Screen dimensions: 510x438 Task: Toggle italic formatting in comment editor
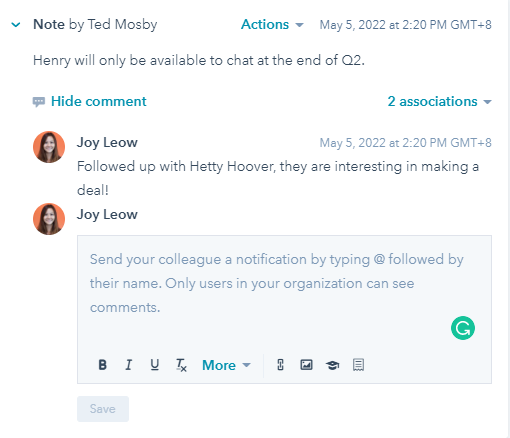pyautogui.click(x=129, y=365)
